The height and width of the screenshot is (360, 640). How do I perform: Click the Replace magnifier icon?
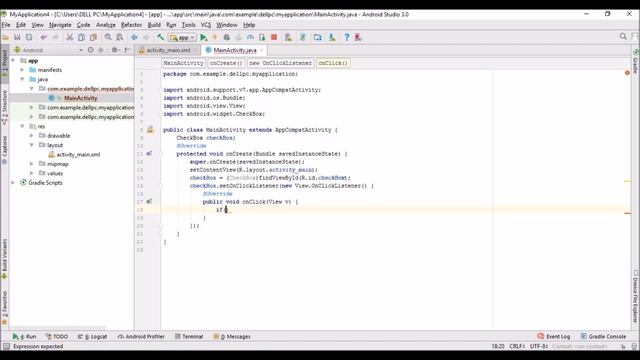120,38
